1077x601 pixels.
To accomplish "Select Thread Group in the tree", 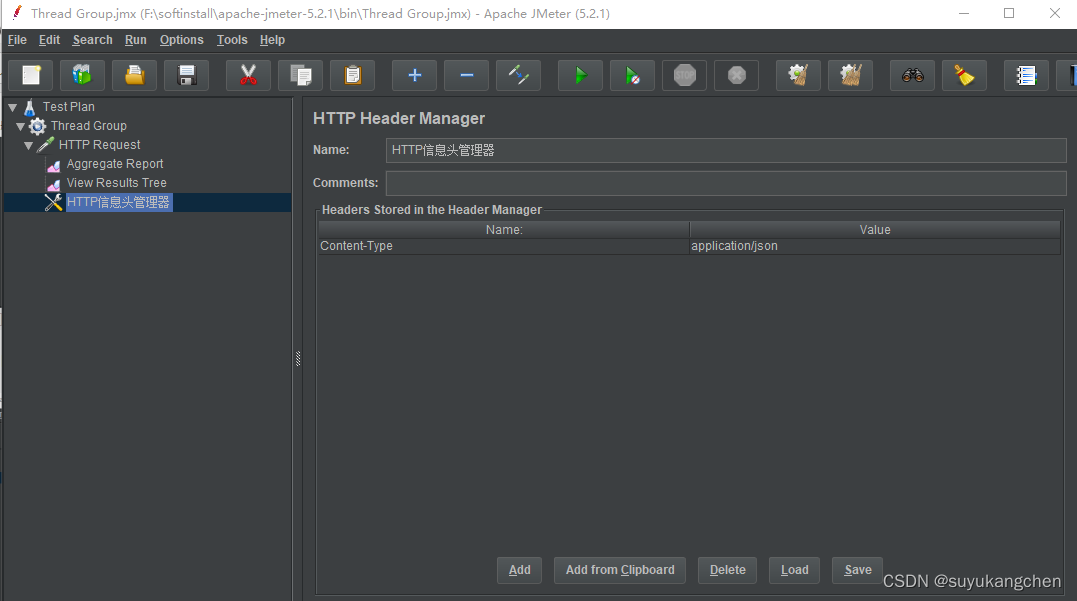I will (x=89, y=126).
